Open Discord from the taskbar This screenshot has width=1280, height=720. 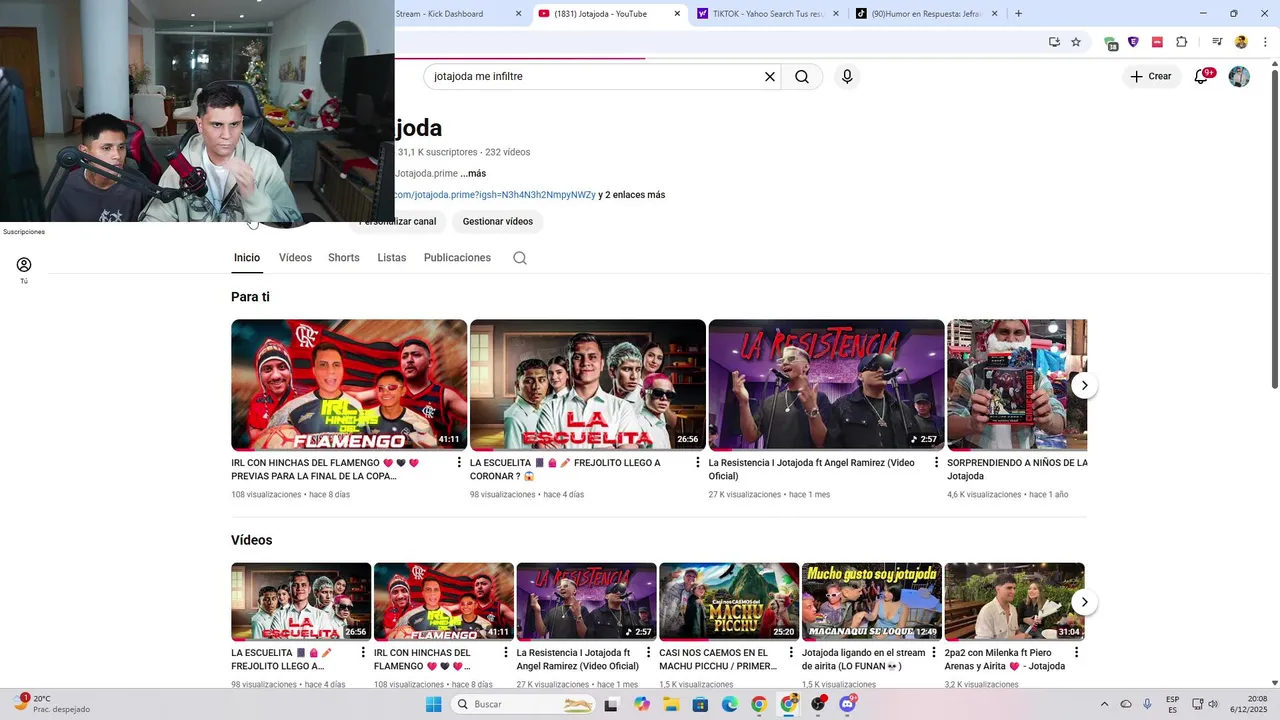[847, 704]
